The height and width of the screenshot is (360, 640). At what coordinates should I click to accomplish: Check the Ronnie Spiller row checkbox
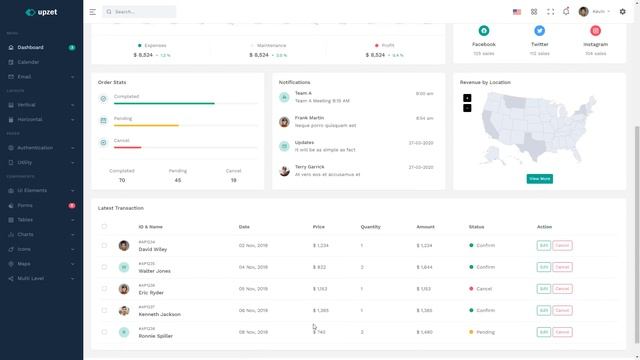(x=104, y=332)
